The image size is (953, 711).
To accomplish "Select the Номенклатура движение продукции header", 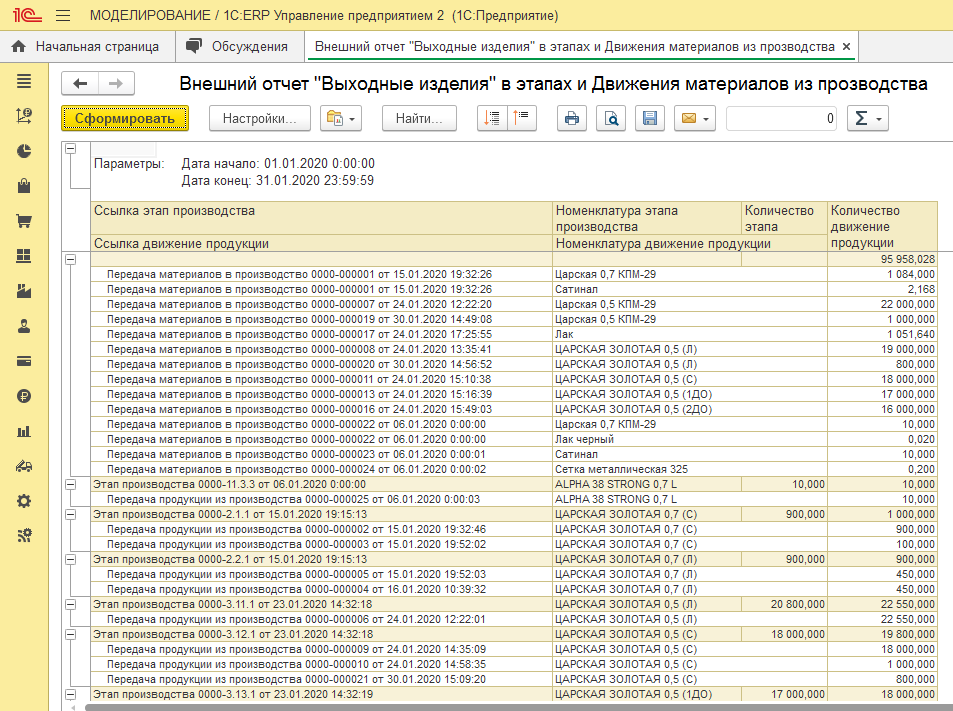I will point(690,243).
